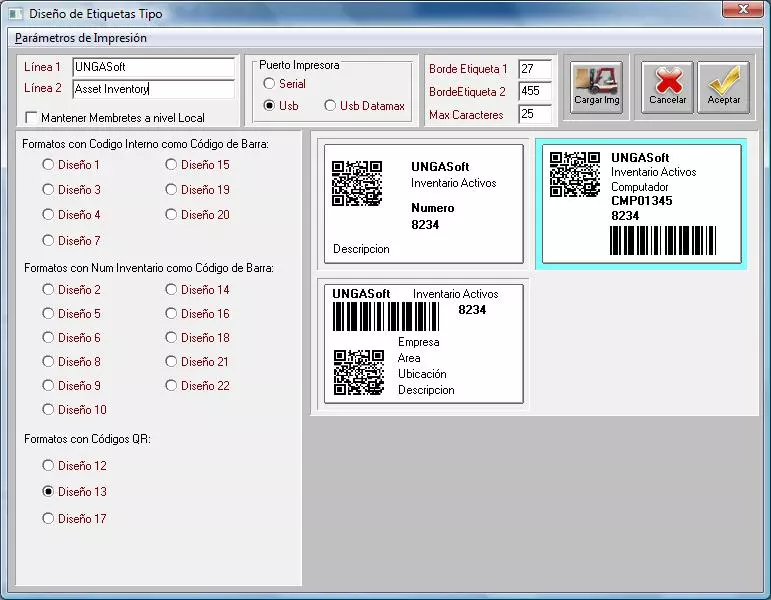Select Diseño 17 layout
Image resolution: width=771 pixels, height=600 pixels.
48,519
